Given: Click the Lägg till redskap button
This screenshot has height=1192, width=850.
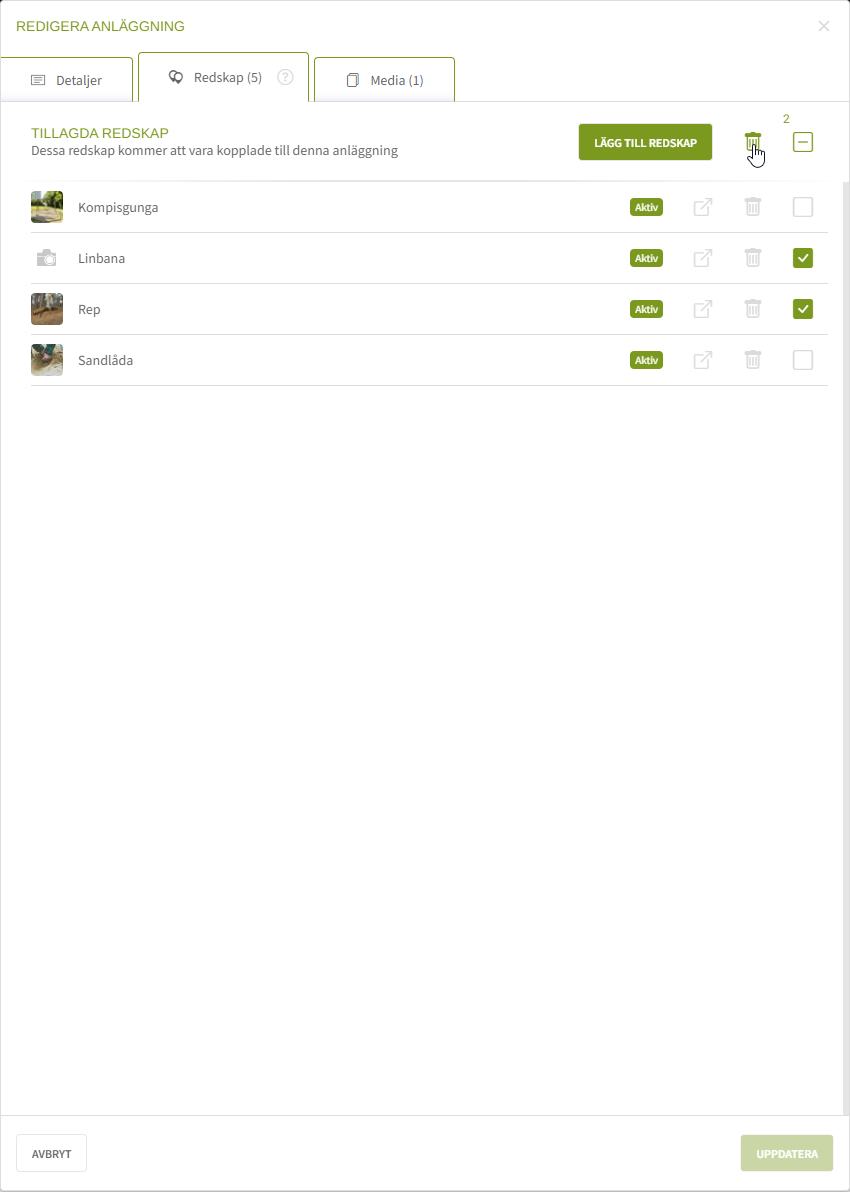Looking at the screenshot, I should (x=645, y=142).
